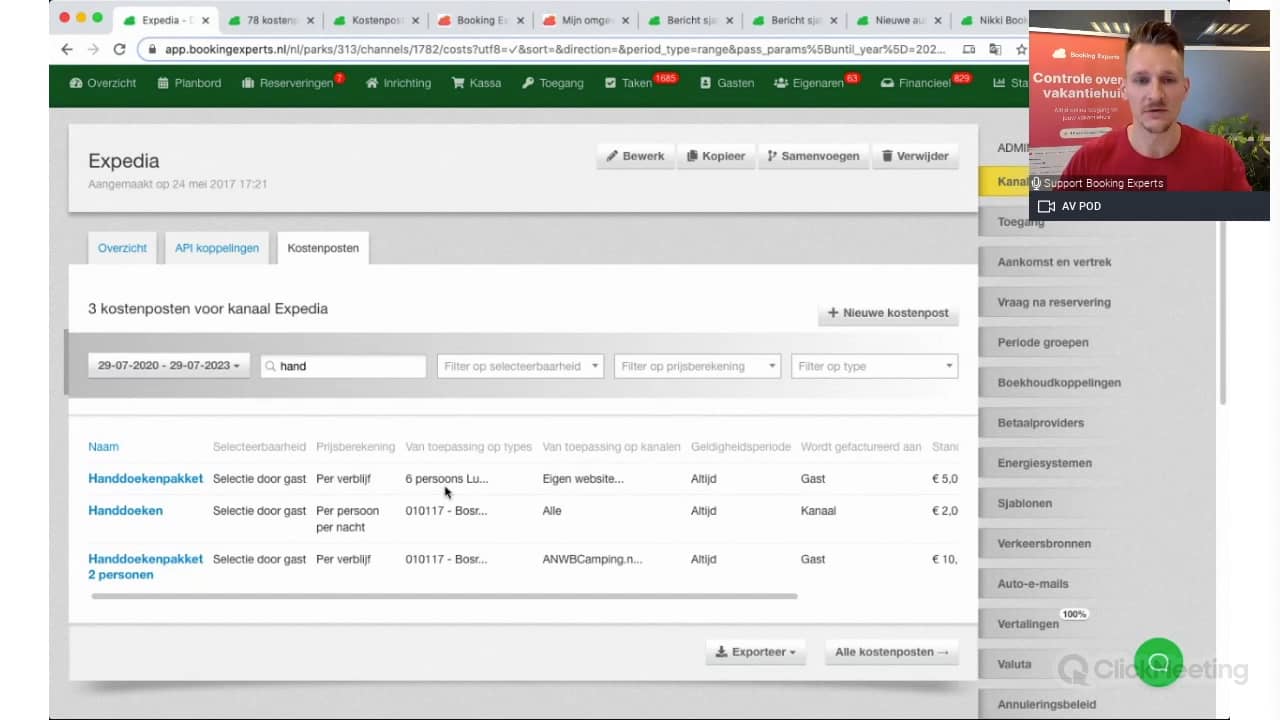Open Vertalingen in sidebar

(1028, 624)
